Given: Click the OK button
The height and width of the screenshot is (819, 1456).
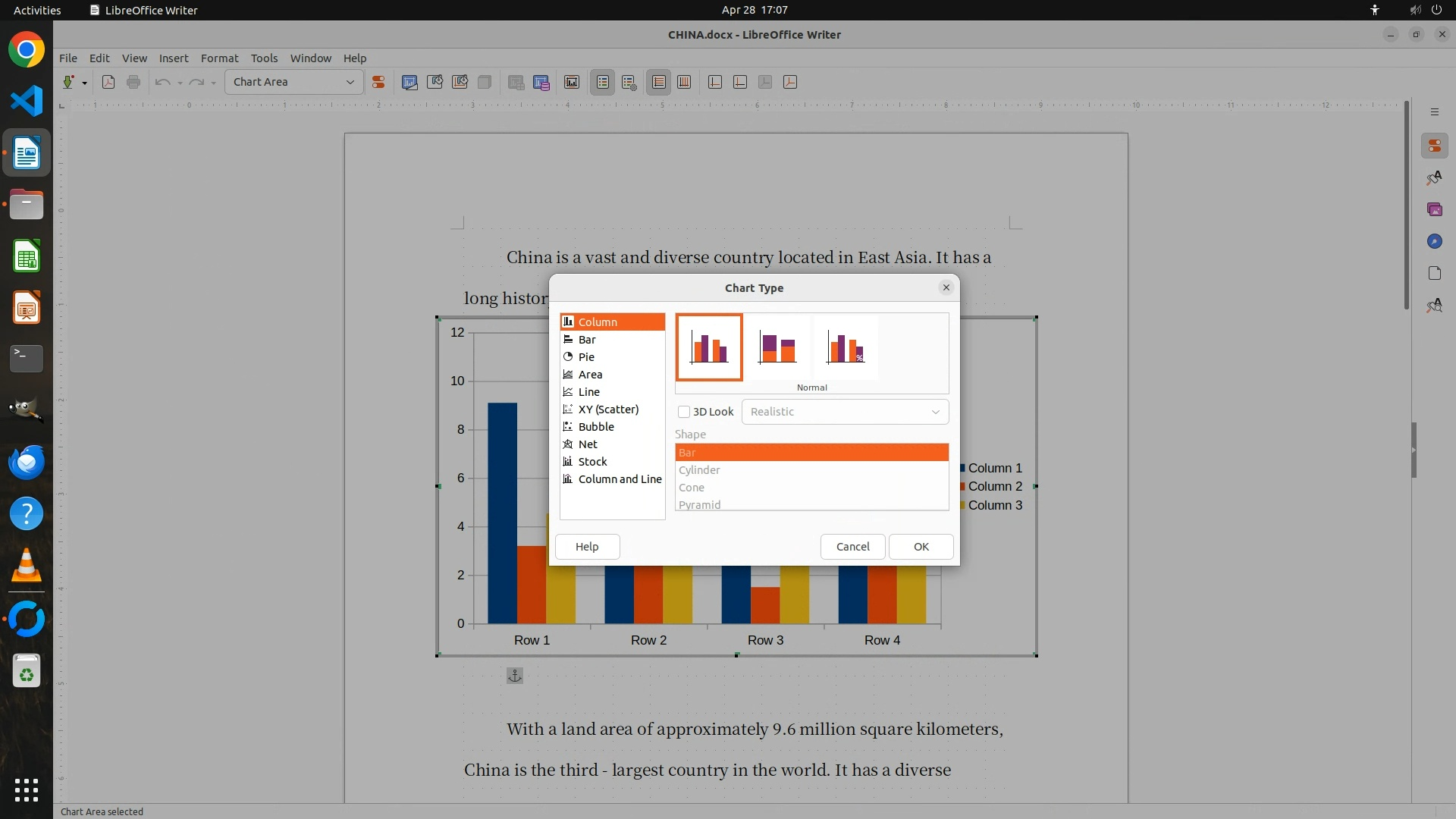Looking at the screenshot, I should tap(921, 547).
